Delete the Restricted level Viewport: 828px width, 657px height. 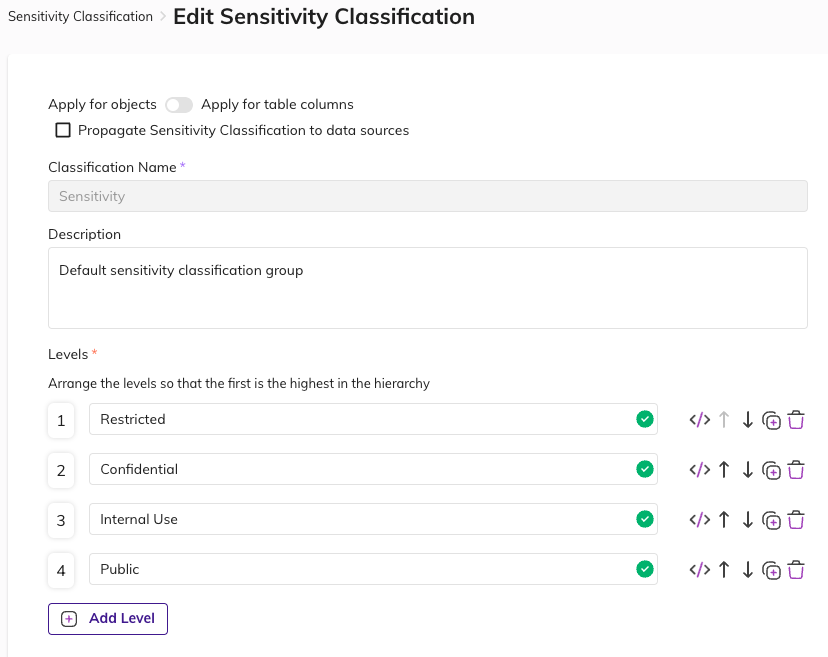[x=796, y=420]
